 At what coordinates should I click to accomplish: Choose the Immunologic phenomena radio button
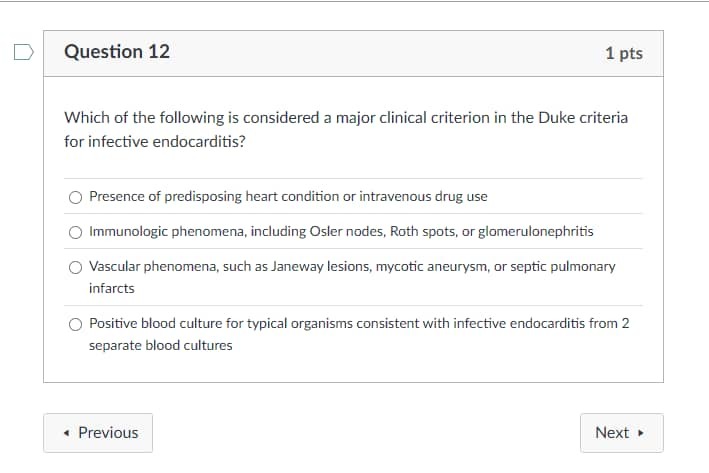click(76, 232)
